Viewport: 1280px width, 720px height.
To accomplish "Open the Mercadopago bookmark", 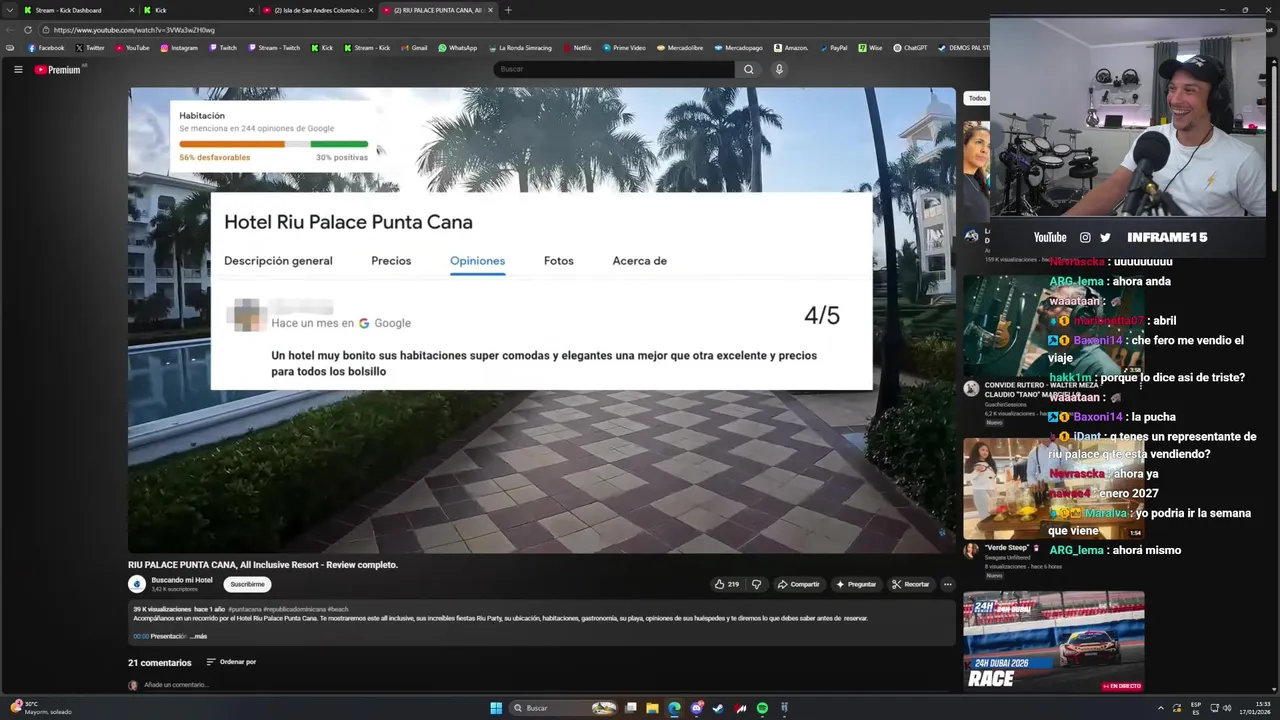I will click(738, 48).
